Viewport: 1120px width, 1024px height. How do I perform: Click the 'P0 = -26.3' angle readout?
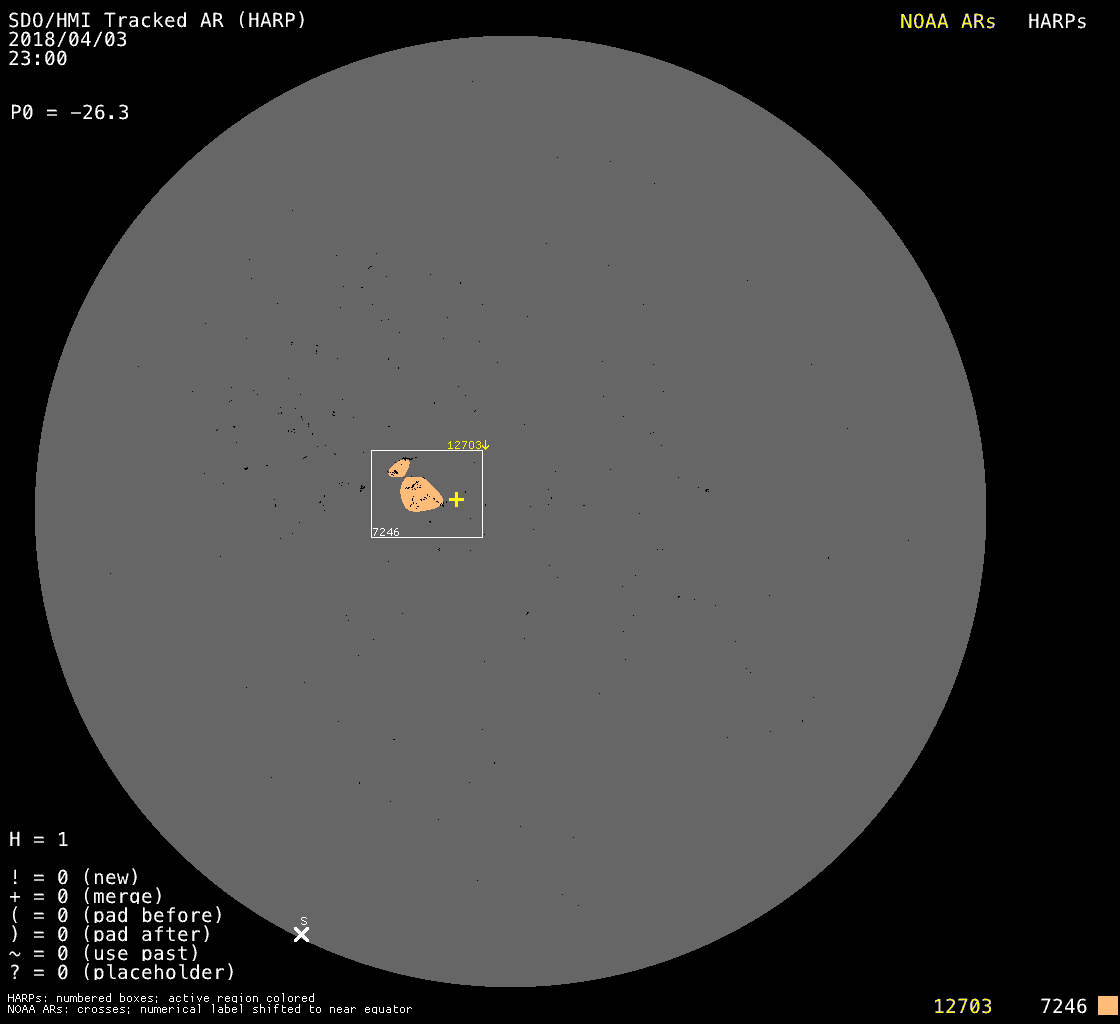[x=69, y=112]
